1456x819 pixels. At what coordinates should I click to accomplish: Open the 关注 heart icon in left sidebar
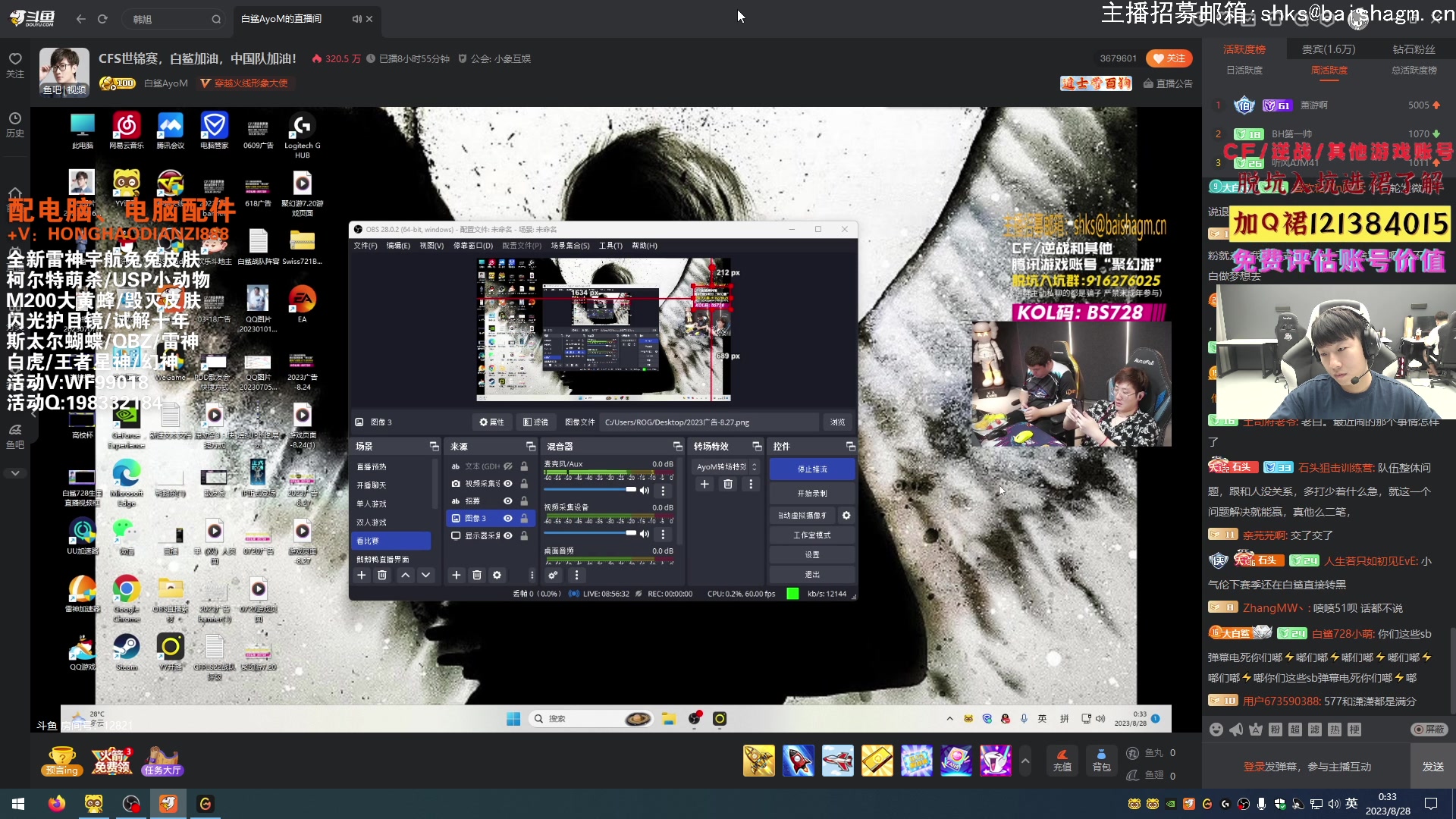pos(15,64)
